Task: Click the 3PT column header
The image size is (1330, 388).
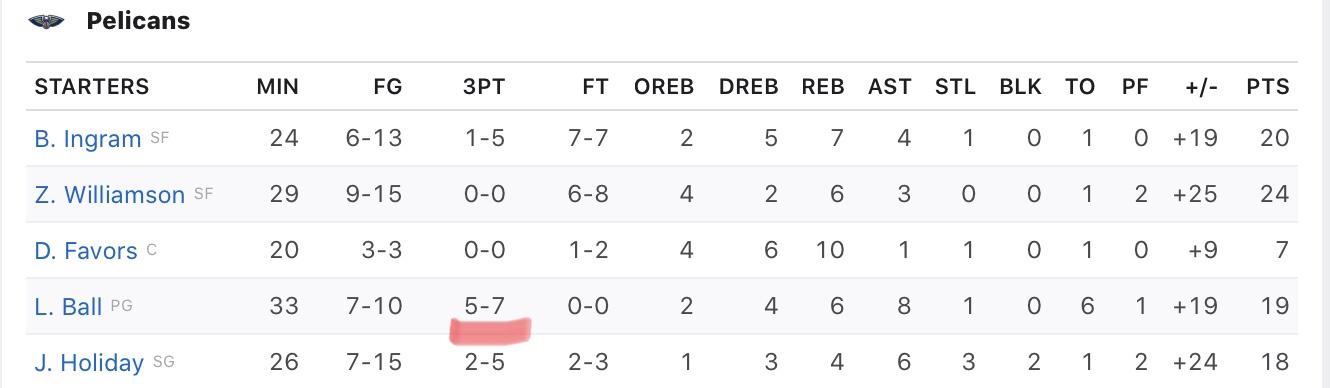Action: [x=484, y=87]
